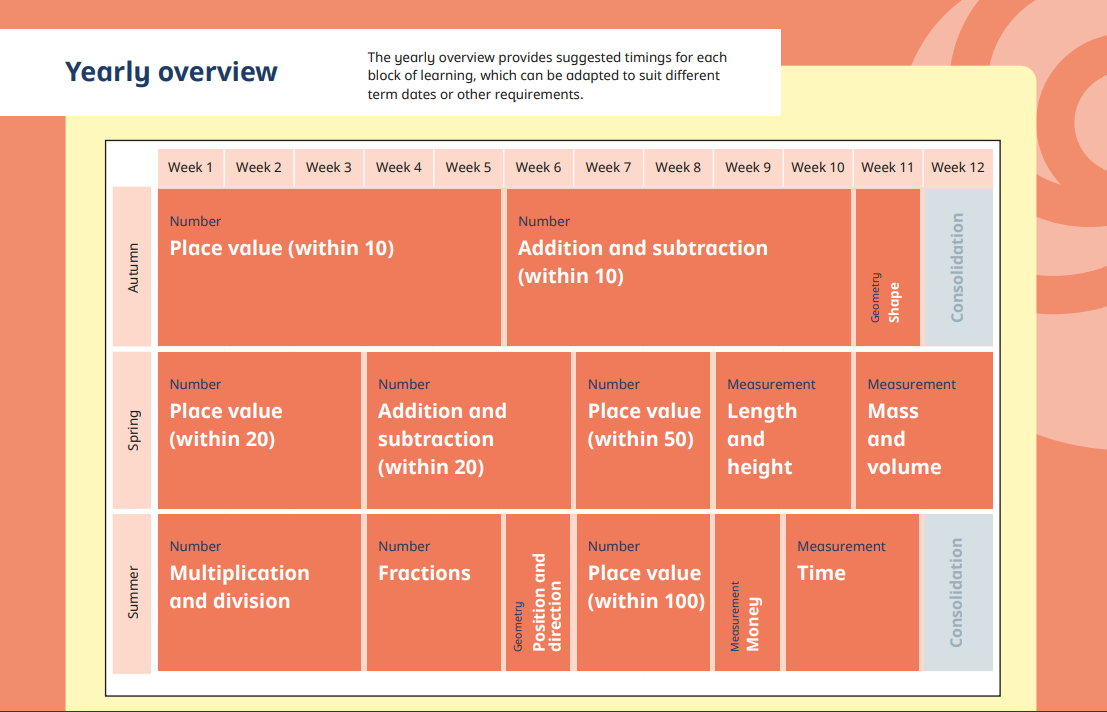Select the "Week 10" column header
This screenshot has height=712, width=1107.
[x=818, y=167]
